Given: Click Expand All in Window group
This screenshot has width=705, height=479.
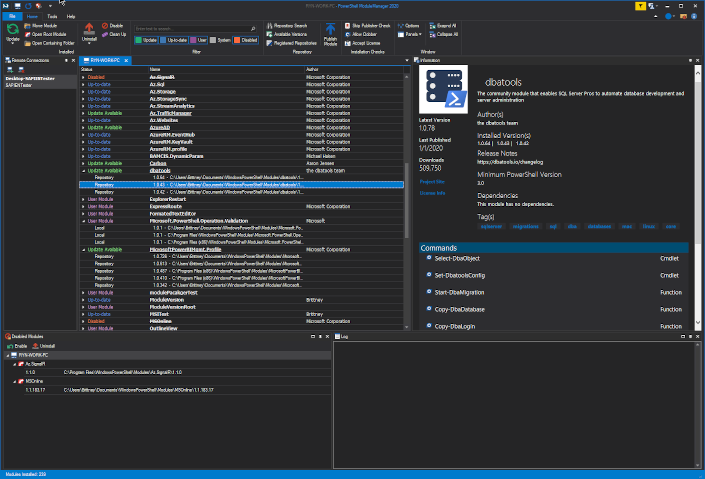Looking at the screenshot, I should point(442,26).
